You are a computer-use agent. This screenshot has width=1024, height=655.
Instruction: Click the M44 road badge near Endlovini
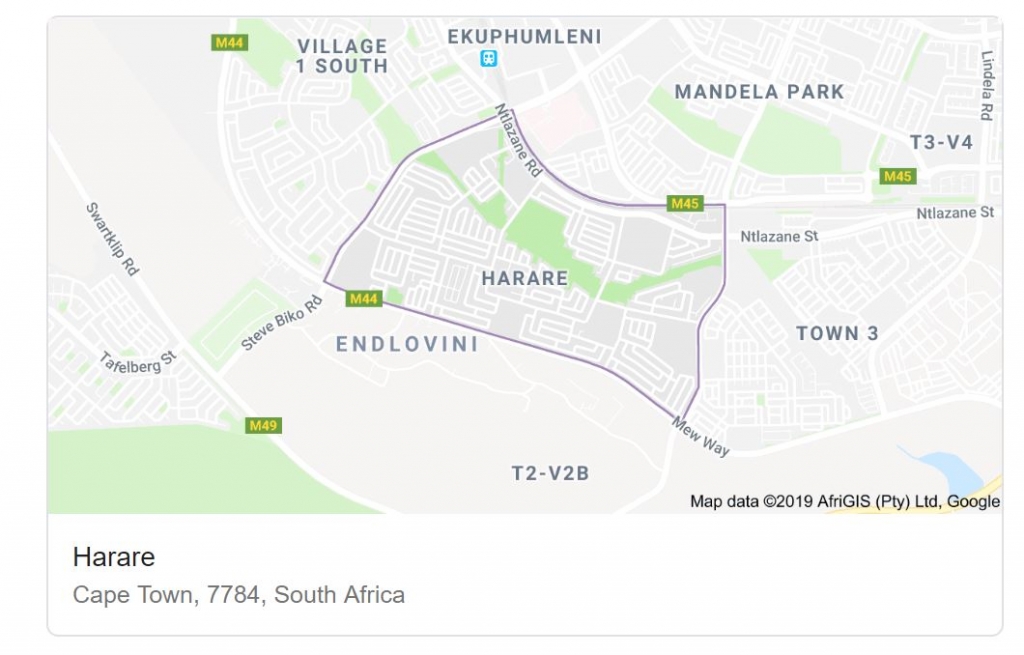364,299
